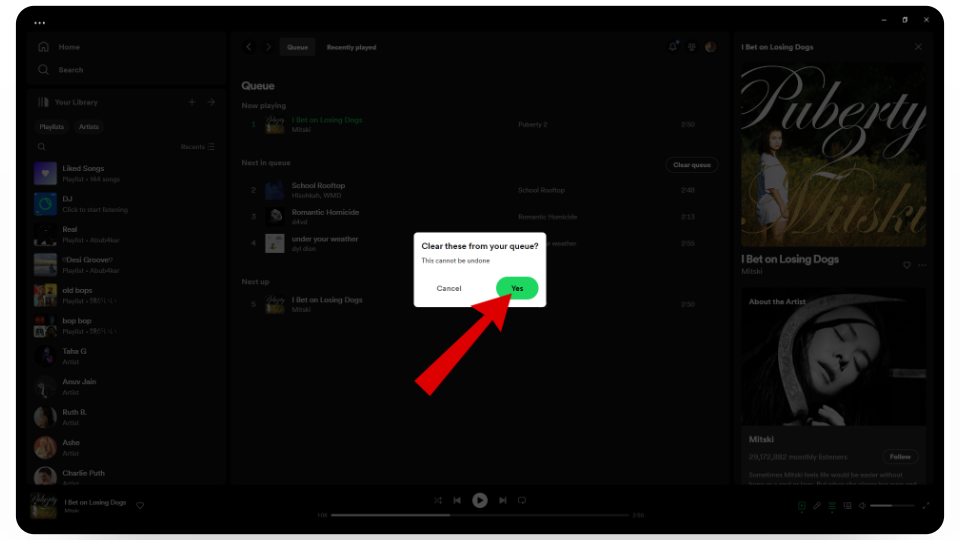The height and width of the screenshot is (540, 960).
Task: Click the Puberty 2 cover in side panel
Action: (833, 154)
